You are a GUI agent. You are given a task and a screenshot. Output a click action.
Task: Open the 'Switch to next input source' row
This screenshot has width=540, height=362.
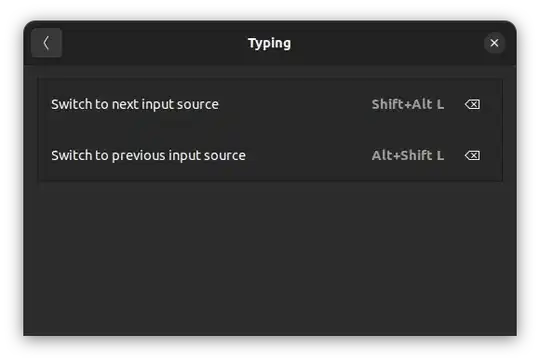tap(270, 104)
